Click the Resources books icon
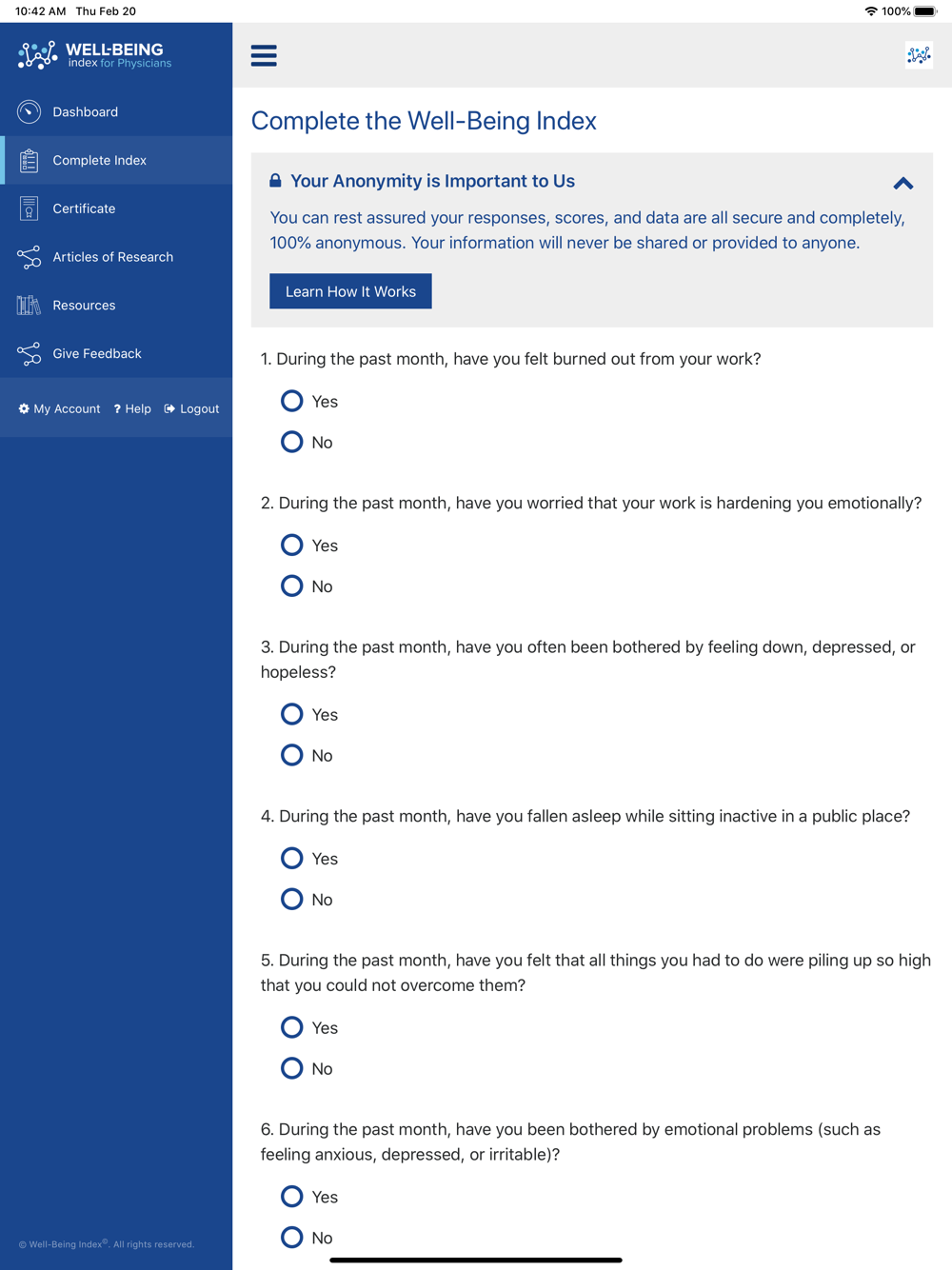The height and width of the screenshot is (1270, 952). coord(29,305)
